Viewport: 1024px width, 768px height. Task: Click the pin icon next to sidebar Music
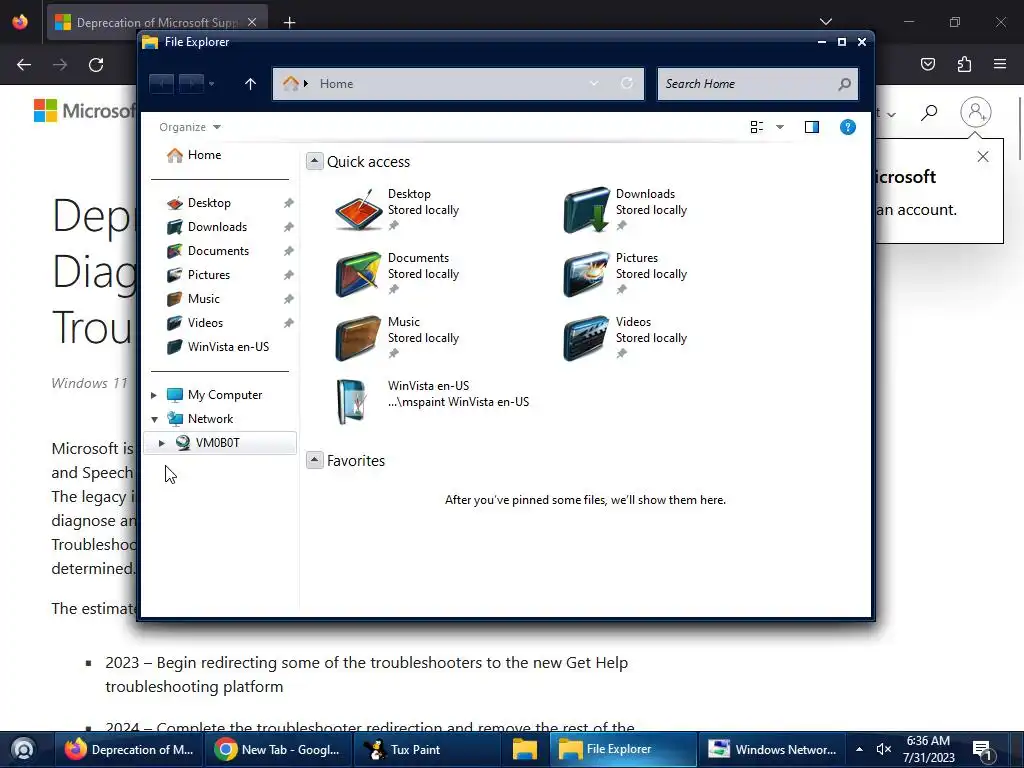288,299
